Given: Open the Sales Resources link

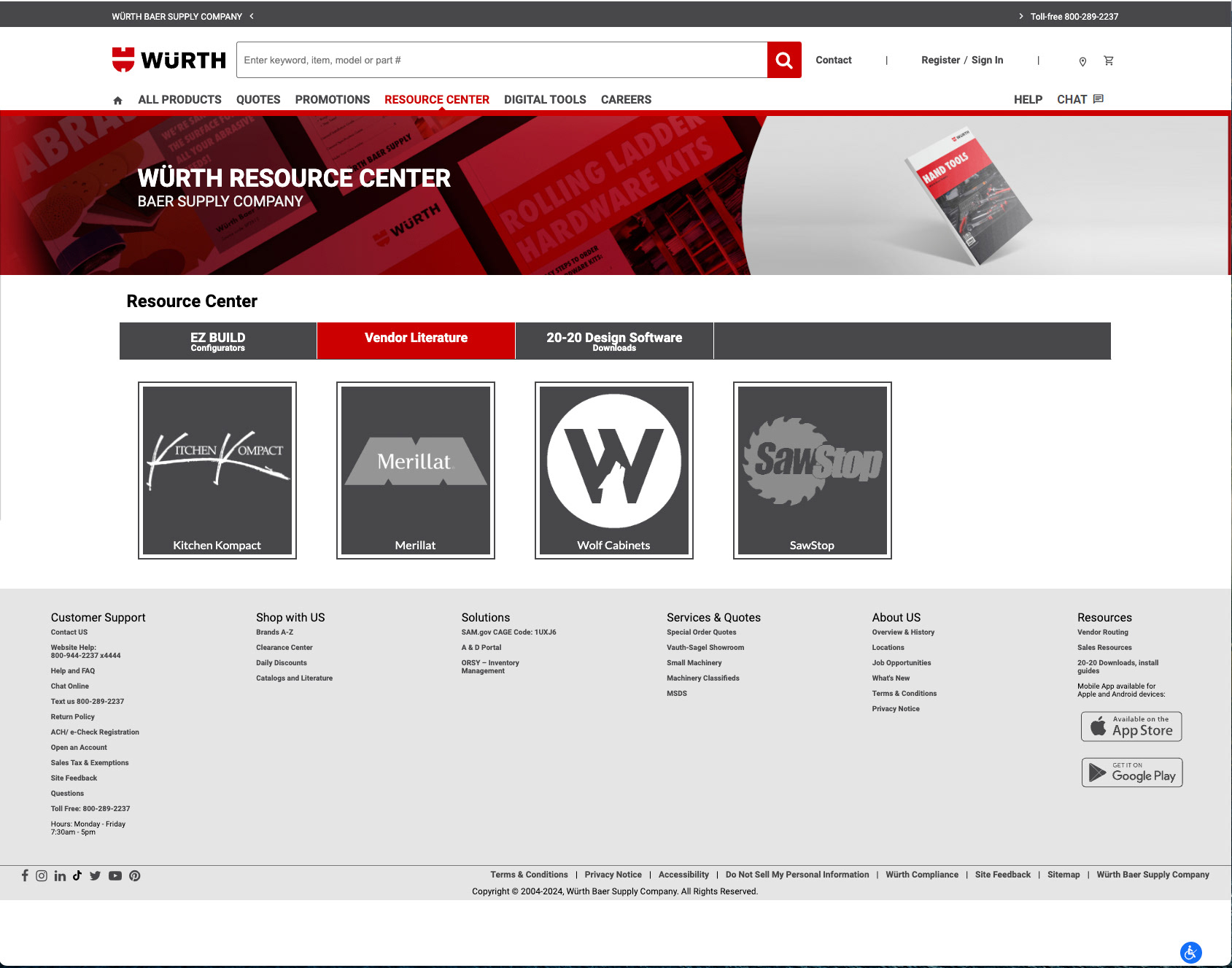Looking at the screenshot, I should click(1104, 648).
